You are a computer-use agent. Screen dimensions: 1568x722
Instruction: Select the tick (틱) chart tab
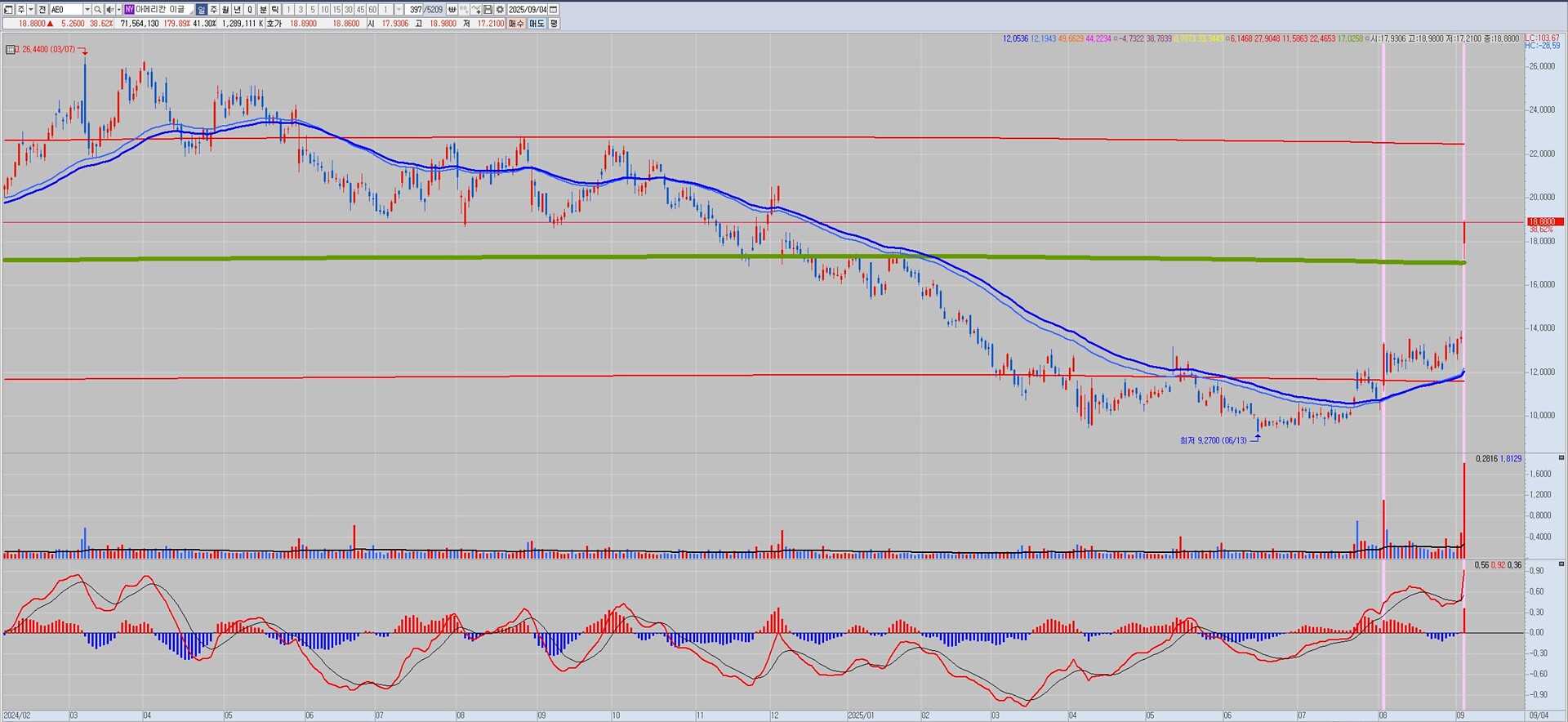coord(275,10)
